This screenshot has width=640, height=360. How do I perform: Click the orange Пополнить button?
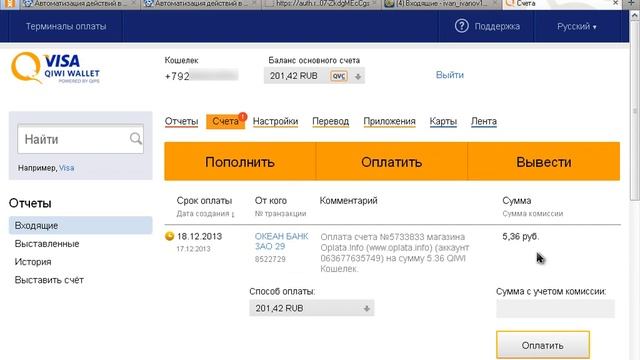tap(240, 161)
